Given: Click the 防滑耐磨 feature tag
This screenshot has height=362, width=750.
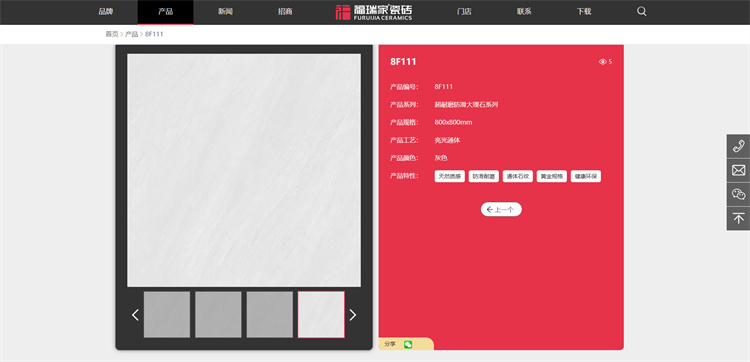Looking at the screenshot, I should (484, 176).
